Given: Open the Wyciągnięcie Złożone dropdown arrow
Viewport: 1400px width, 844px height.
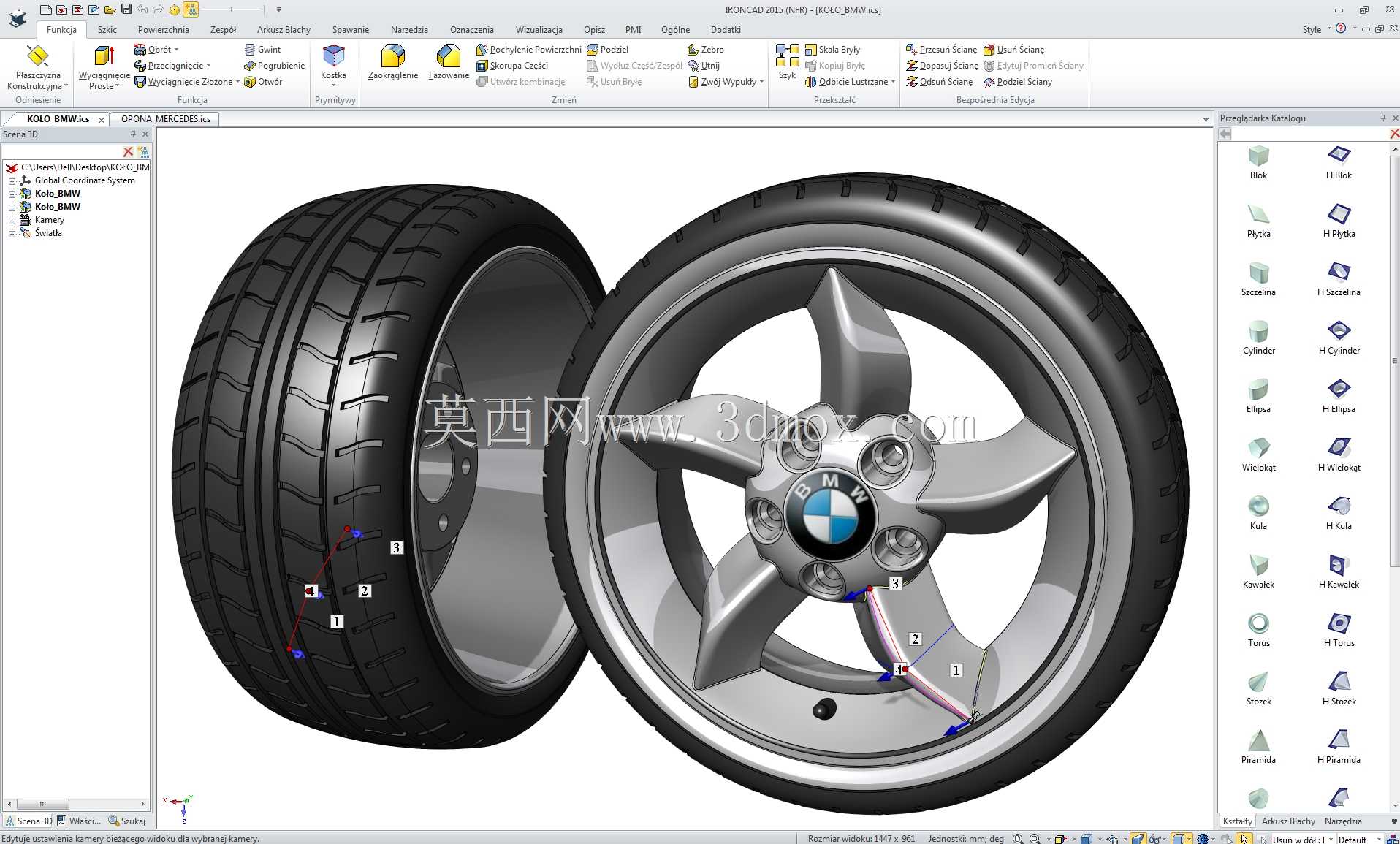Looking at the screenshot, I should click(x=237, y=82).
